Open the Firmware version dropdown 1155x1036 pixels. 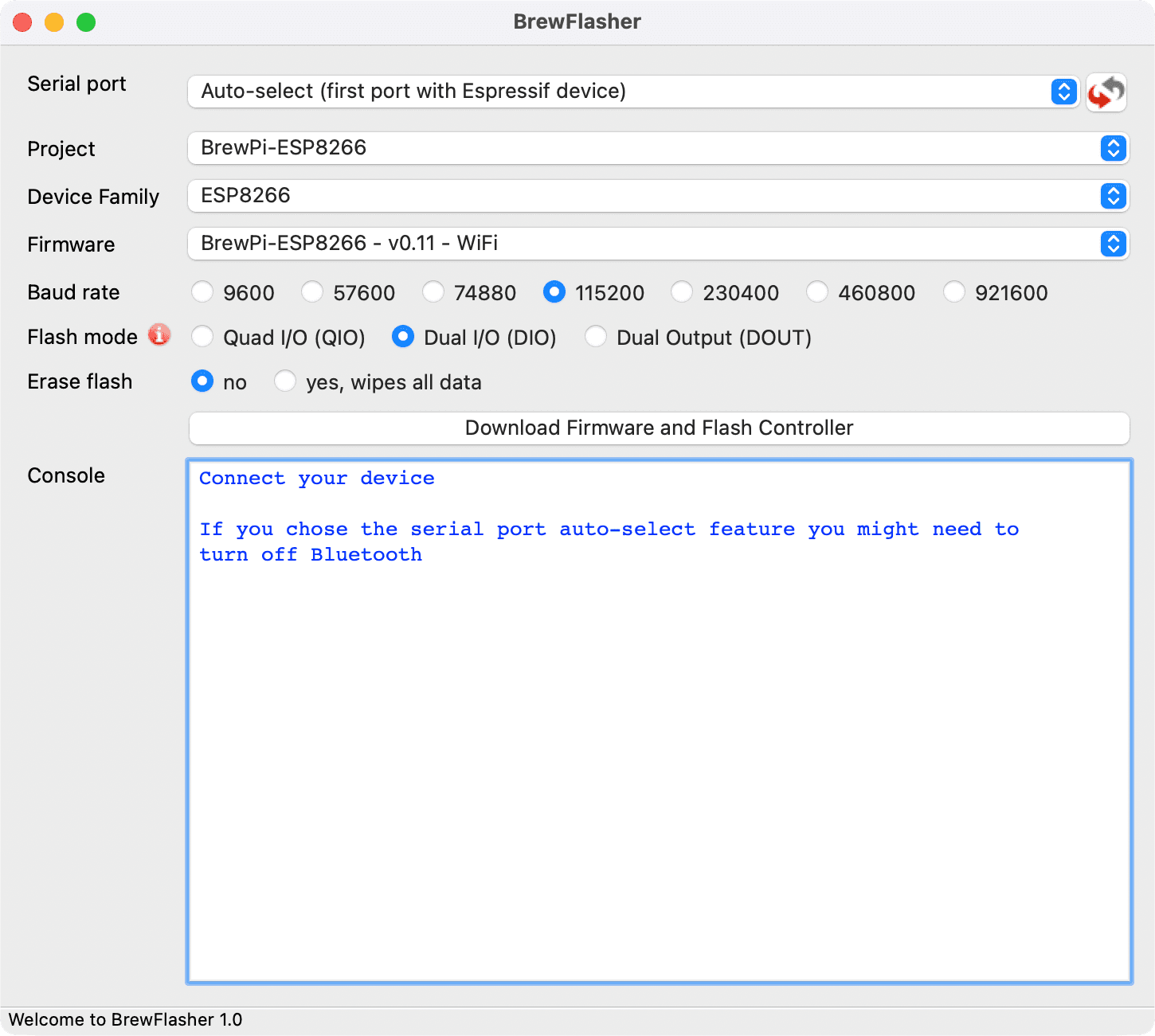[x=658, y=244]
